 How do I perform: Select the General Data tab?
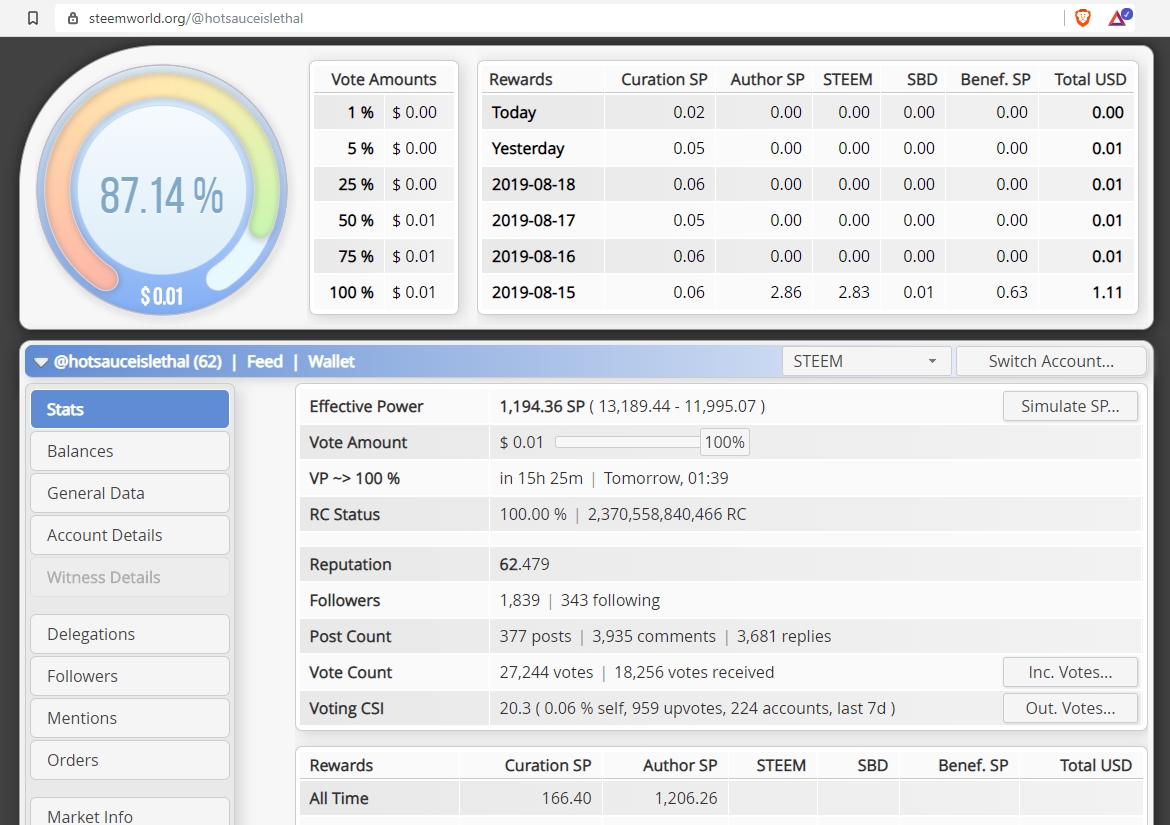click(130, 493)
